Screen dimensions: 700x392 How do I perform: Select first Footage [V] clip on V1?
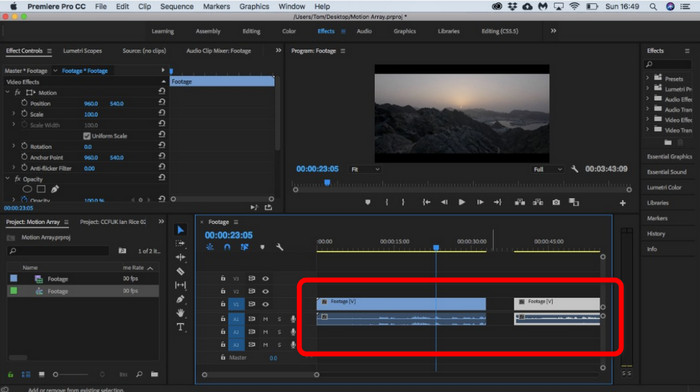tap(401, 304)
